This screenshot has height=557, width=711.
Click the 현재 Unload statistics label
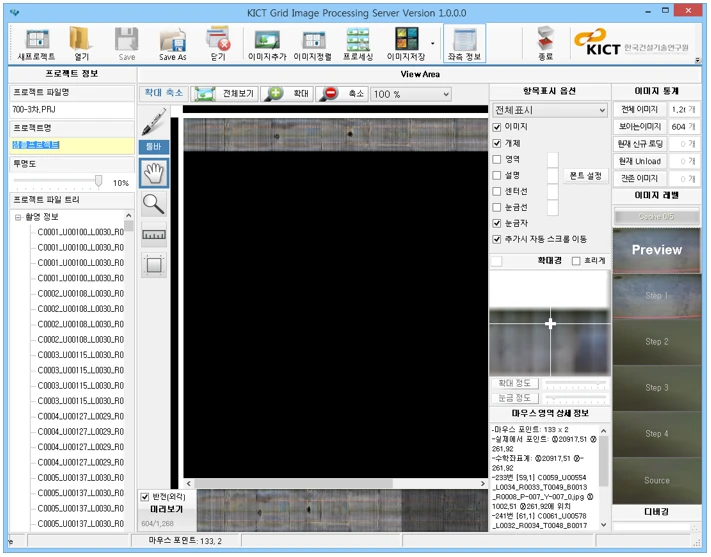tap(639, 161)
